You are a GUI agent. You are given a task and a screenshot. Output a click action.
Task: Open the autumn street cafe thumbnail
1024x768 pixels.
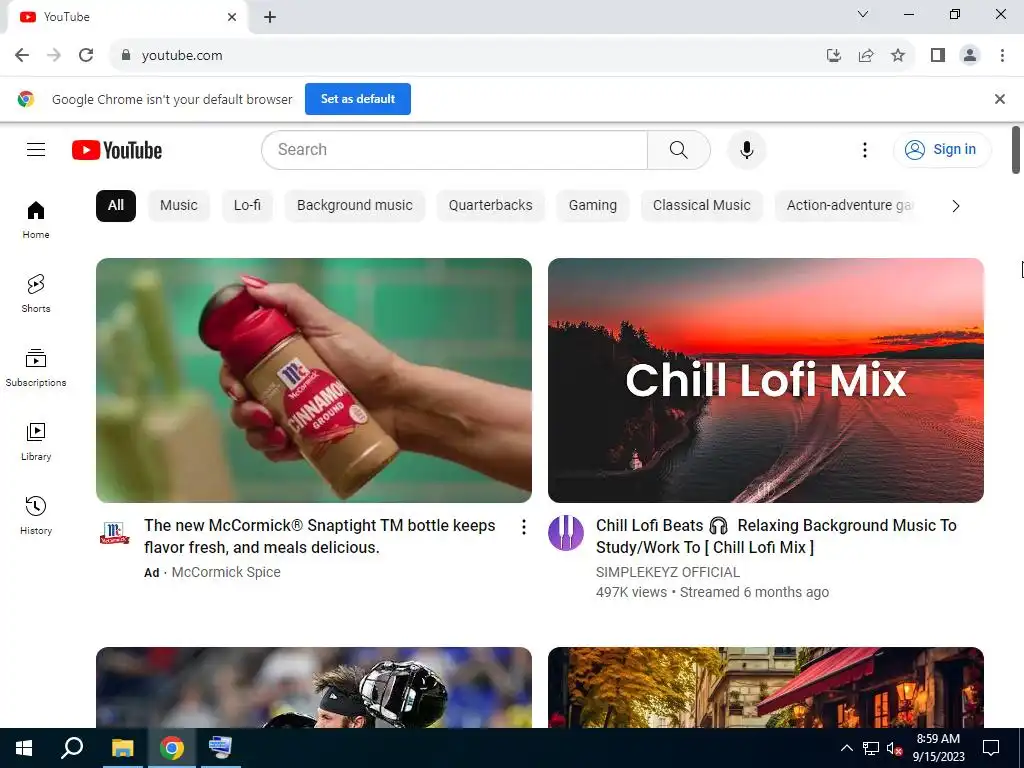765,687
